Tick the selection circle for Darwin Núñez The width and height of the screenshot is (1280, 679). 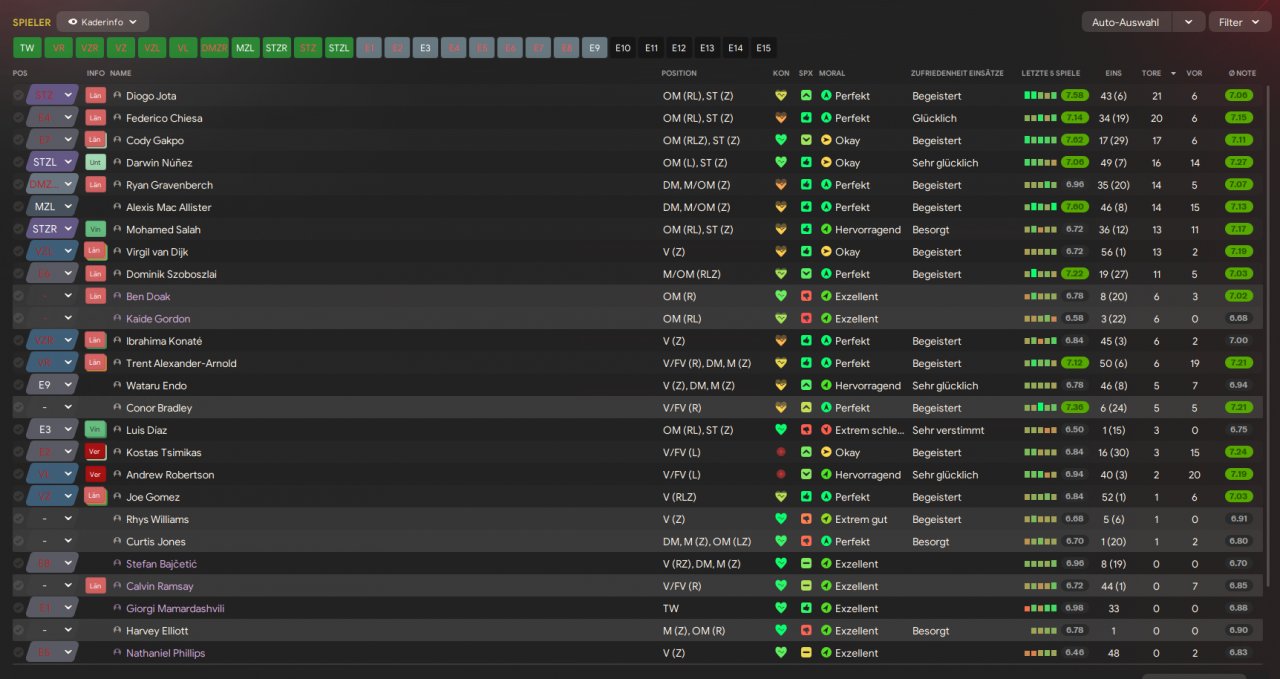[x=18, y=163]
